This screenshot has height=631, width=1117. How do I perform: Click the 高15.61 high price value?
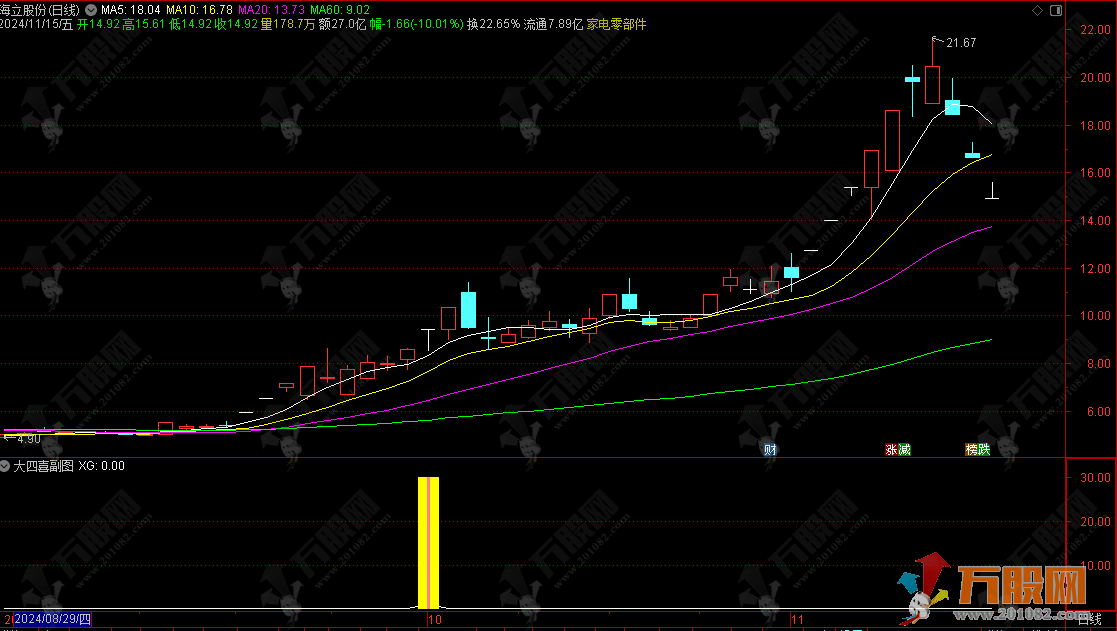pyautogui.click(x=143, y=24)
